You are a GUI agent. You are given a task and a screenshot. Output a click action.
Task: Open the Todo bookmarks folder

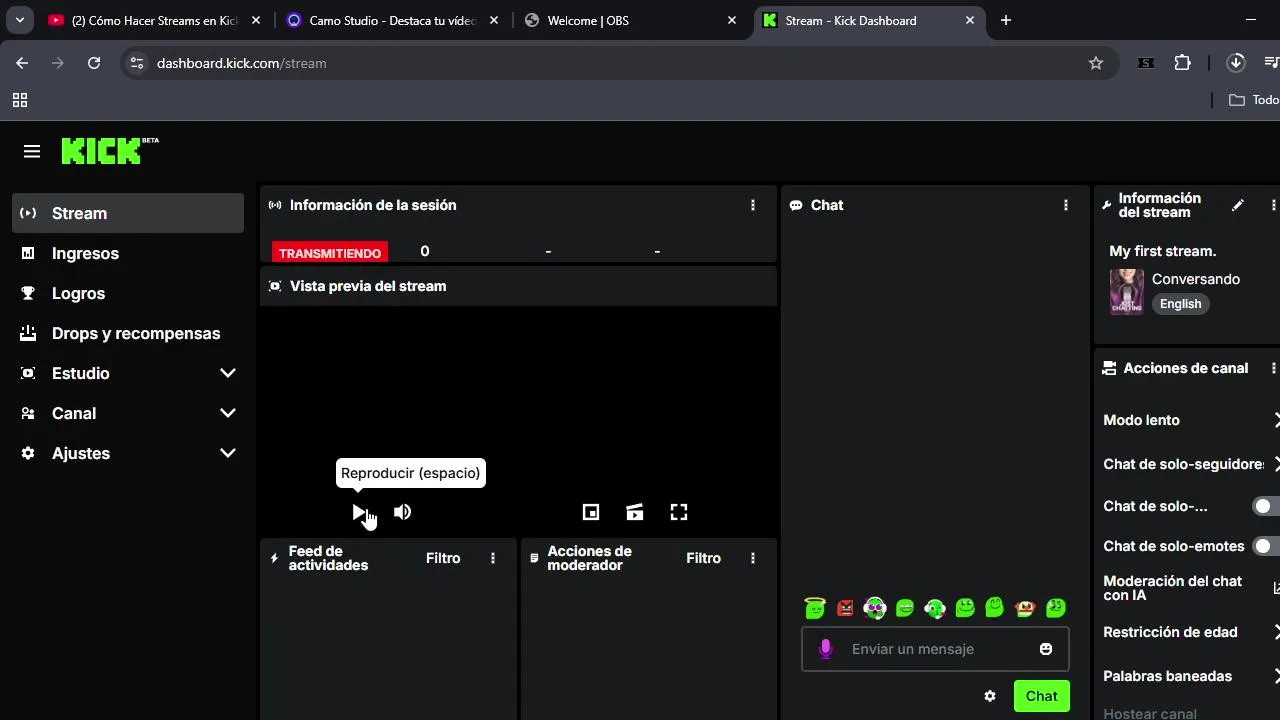1254,100
